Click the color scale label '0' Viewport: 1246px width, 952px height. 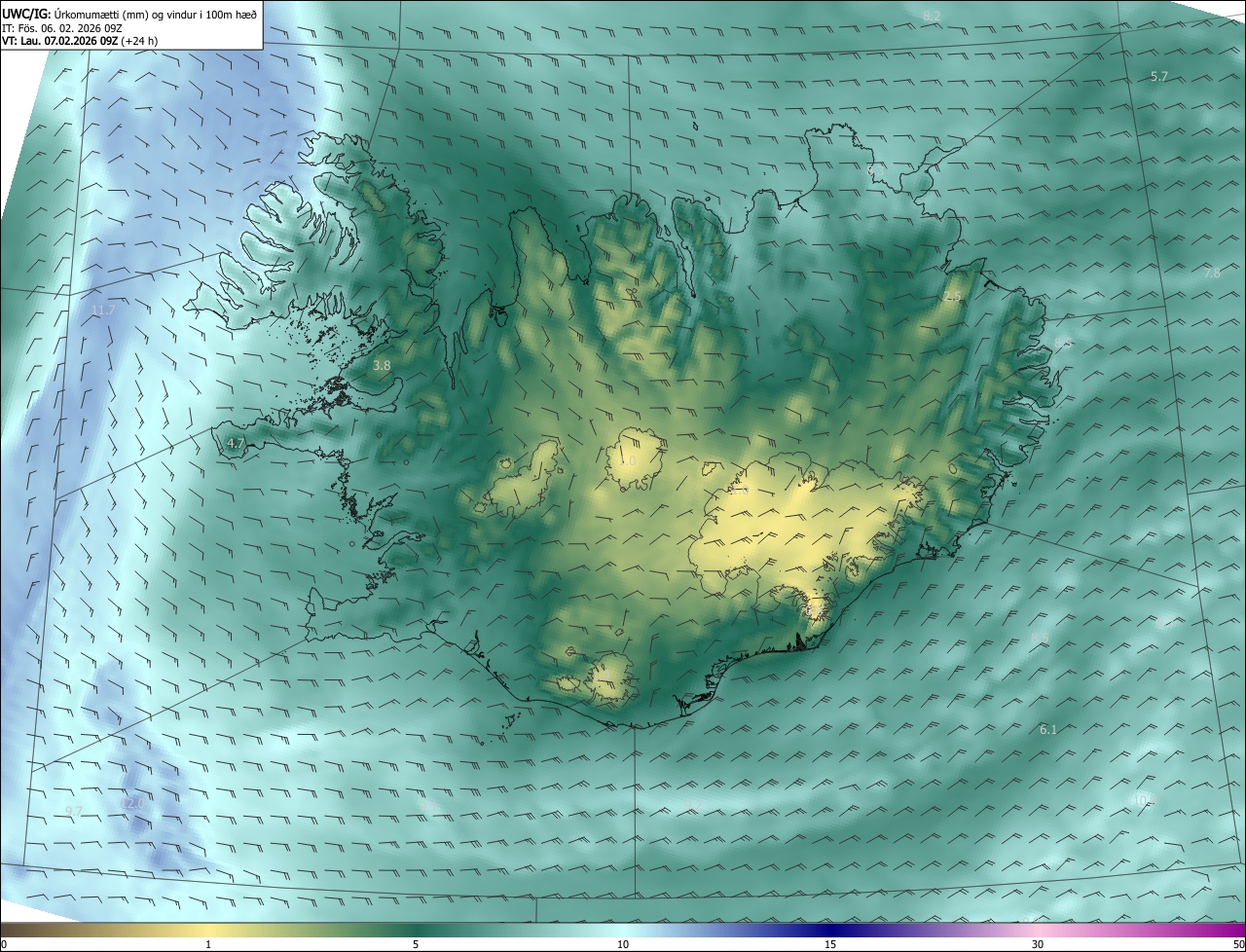(x=4, y=944)
